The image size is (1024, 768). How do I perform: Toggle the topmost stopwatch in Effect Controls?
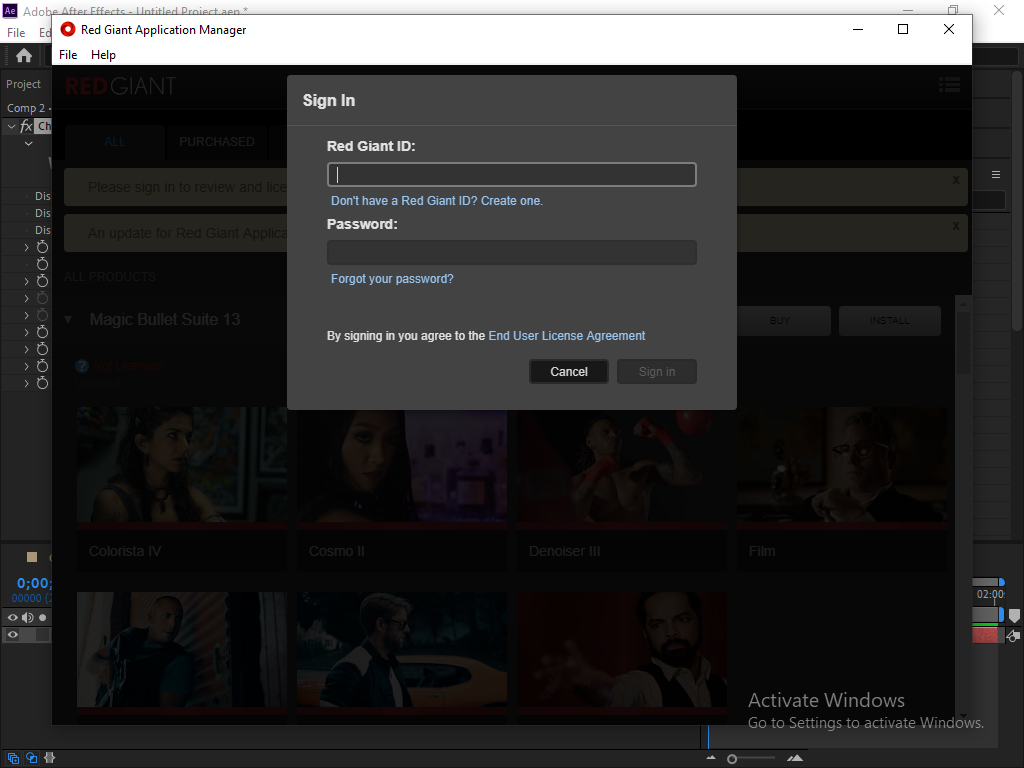pos(42,247)
